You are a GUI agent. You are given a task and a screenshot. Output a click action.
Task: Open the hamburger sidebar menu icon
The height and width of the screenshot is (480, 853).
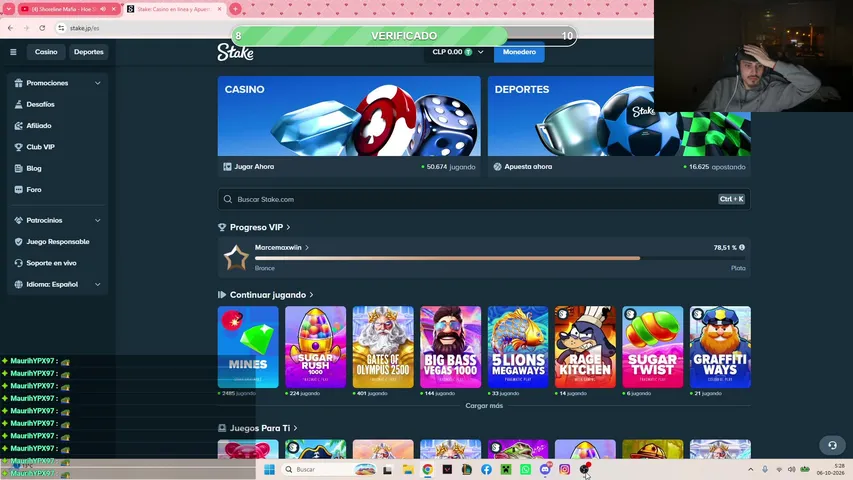[13, 52]
